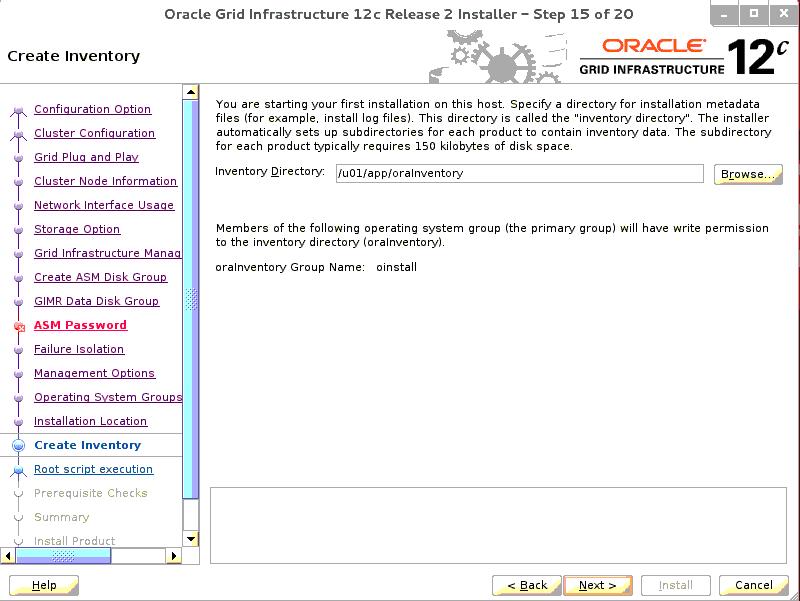This screenshot has height=601, width=800.
Task: Click the Network Interface Usage step bullet
Action: 18,206
